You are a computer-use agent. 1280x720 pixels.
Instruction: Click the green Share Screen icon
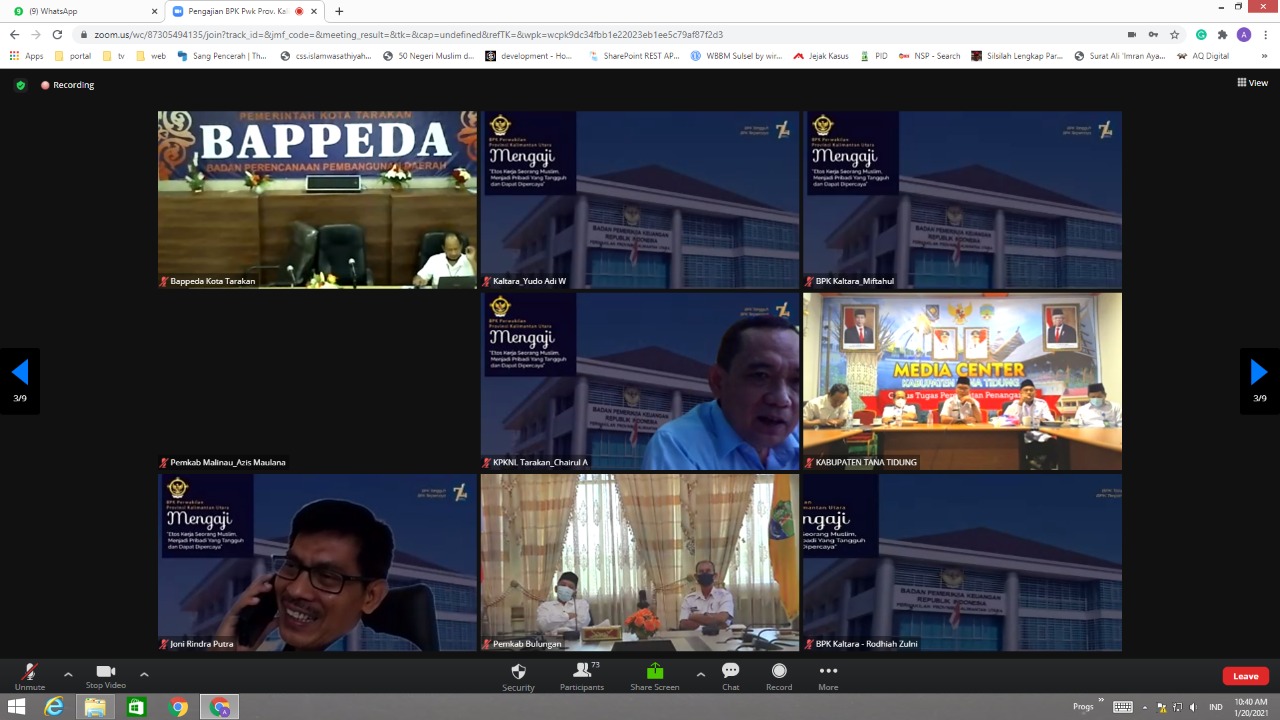tap(654, 672)
